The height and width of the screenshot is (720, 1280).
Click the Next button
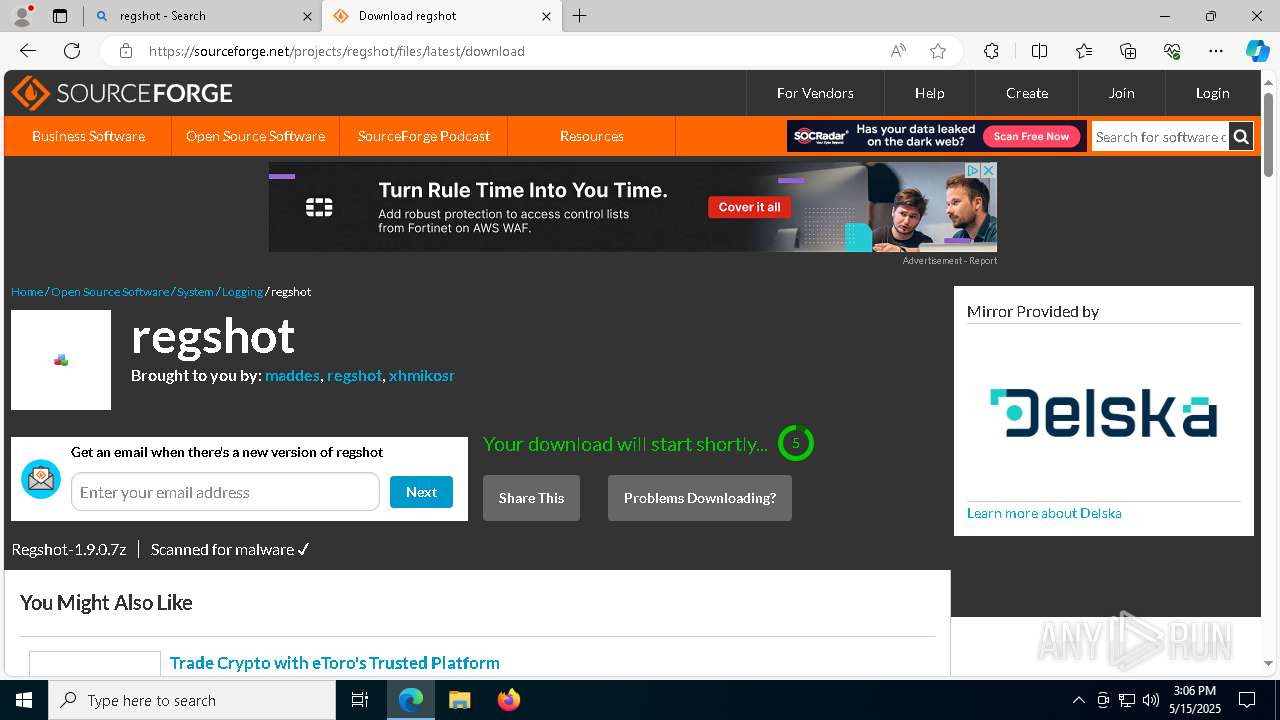pyautogui.click(x=421, y=492)
